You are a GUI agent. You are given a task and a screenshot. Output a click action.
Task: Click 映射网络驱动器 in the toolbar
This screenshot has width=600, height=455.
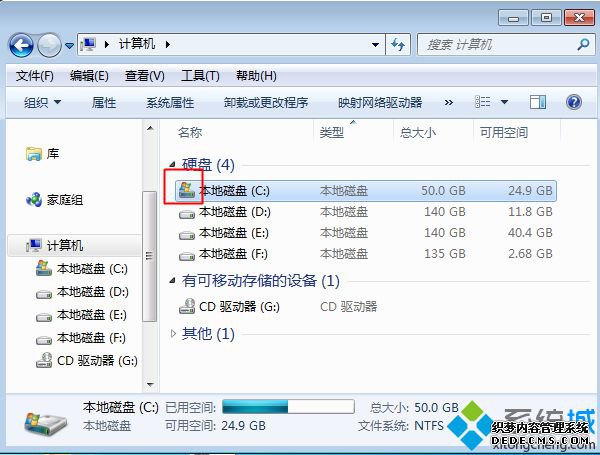pos(380,102)
